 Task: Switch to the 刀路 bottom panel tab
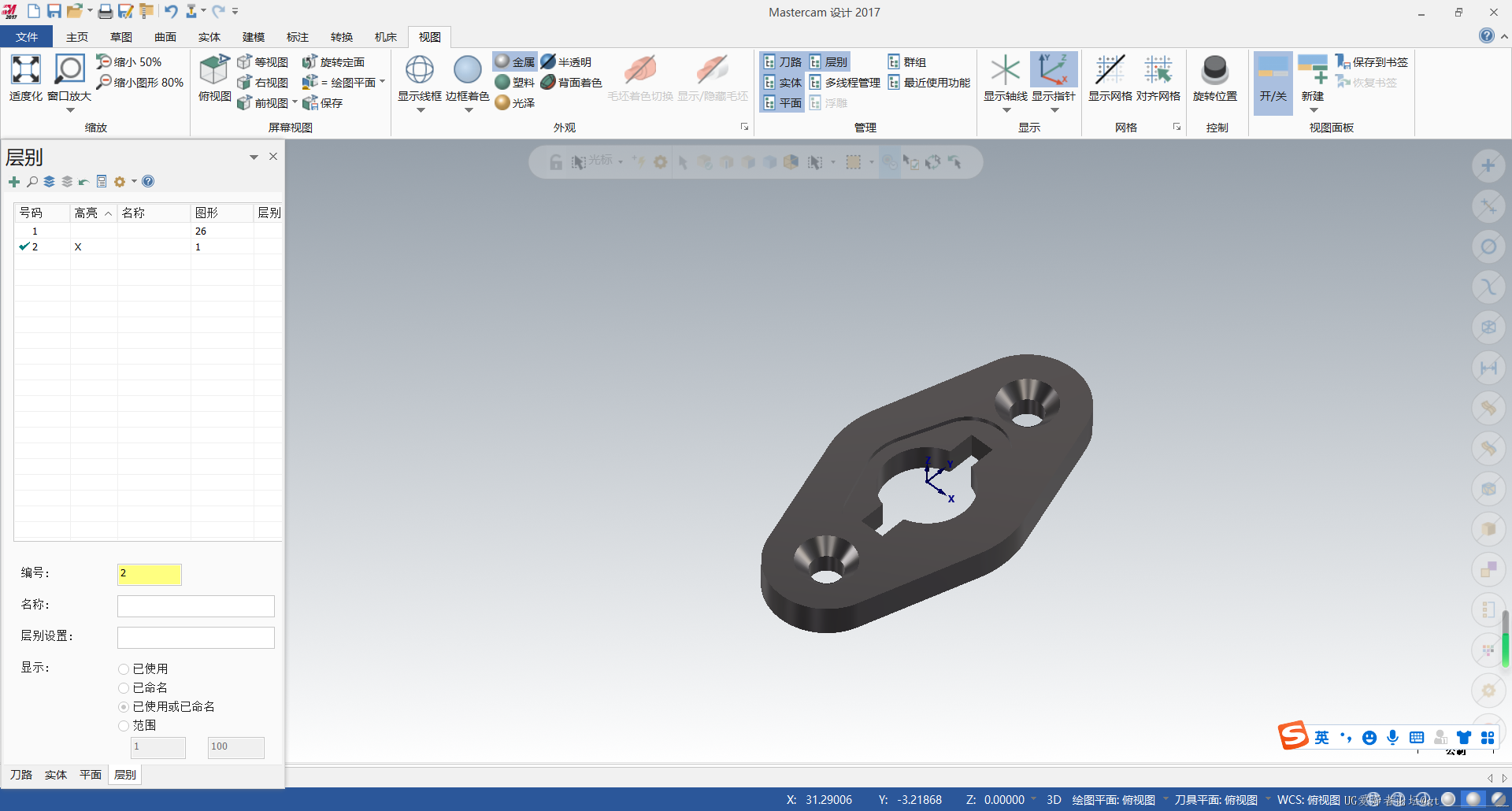pos(21,775)
